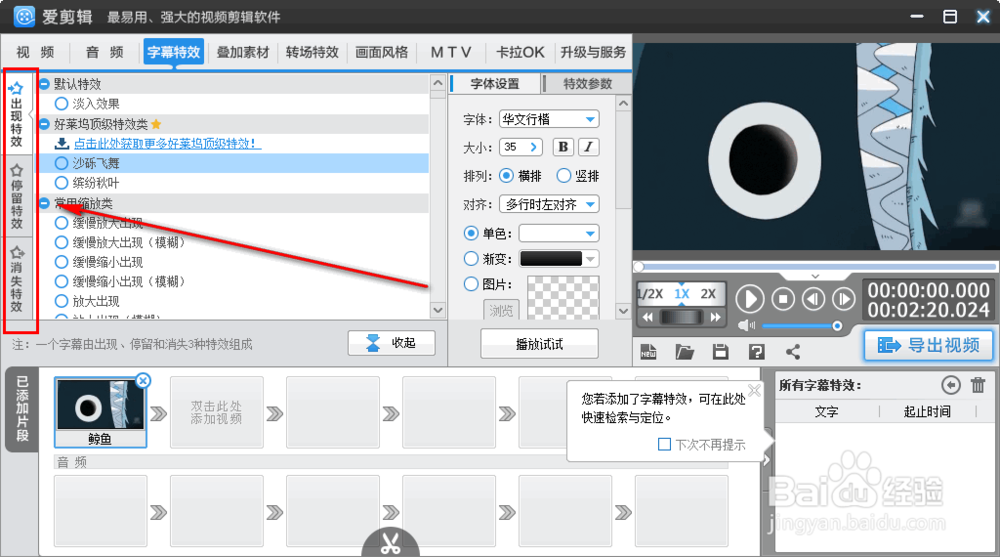Viewport: 1000px width, 557px height.
Task: Step forward one frame
Action: click(x=844, y=299)
